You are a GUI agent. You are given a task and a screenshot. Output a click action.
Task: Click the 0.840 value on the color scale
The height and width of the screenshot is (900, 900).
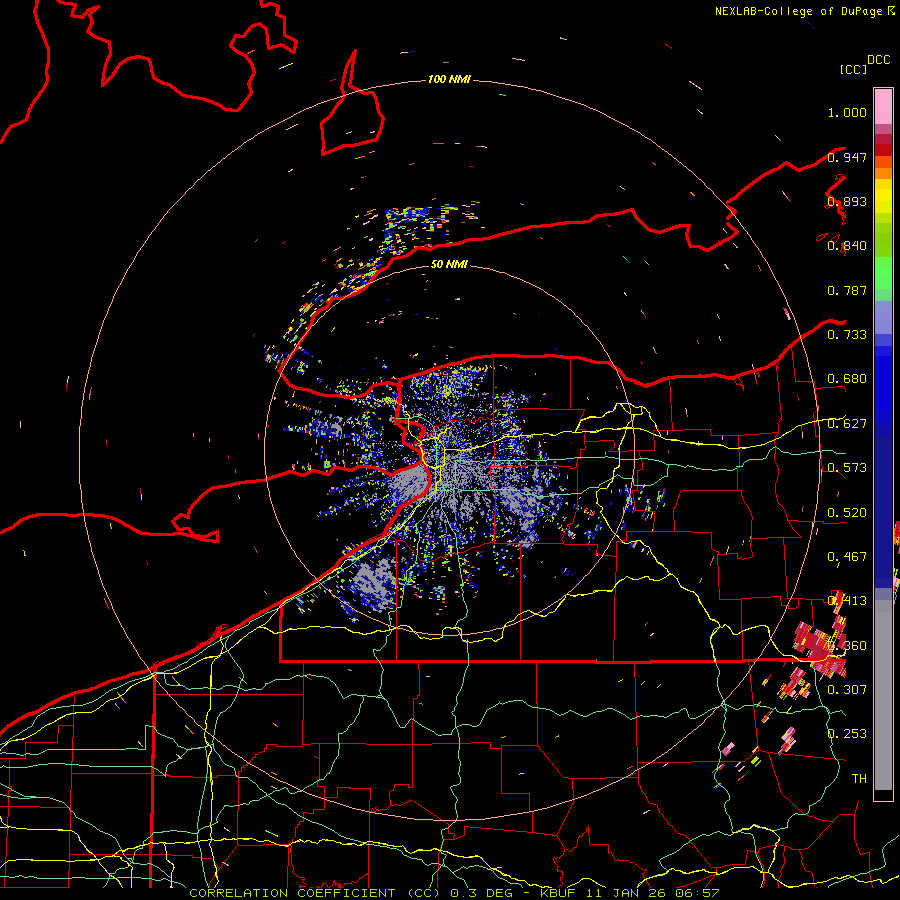click(x=847, y=246)
